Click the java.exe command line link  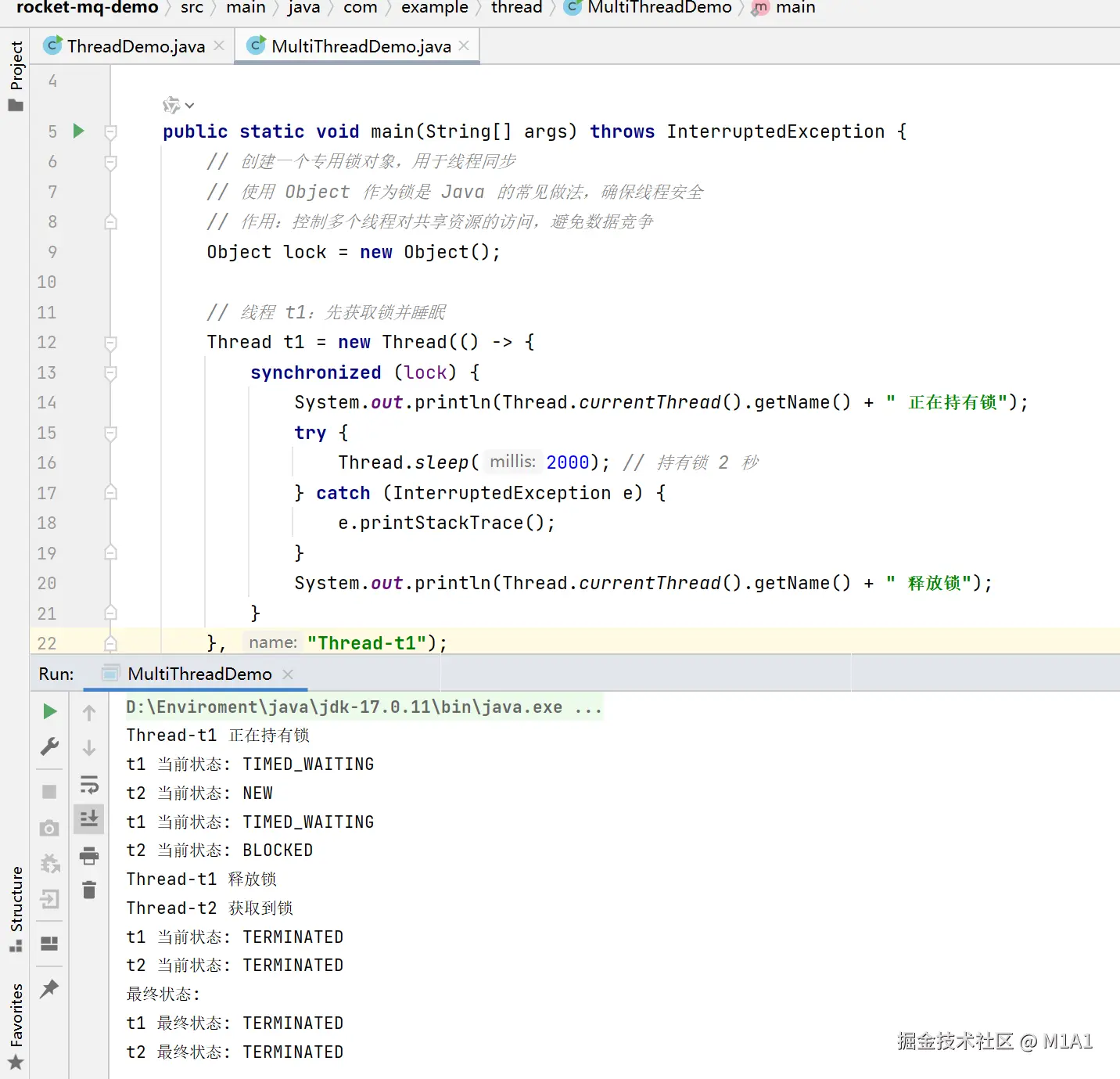point(364,707)
